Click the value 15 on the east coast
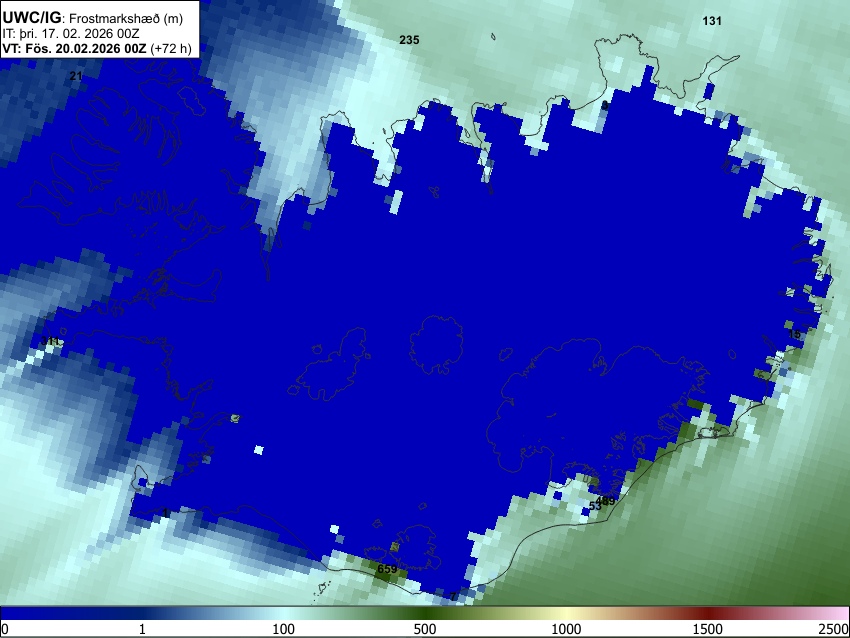Viewport: 850px width, 638px height. click(794, 334)
